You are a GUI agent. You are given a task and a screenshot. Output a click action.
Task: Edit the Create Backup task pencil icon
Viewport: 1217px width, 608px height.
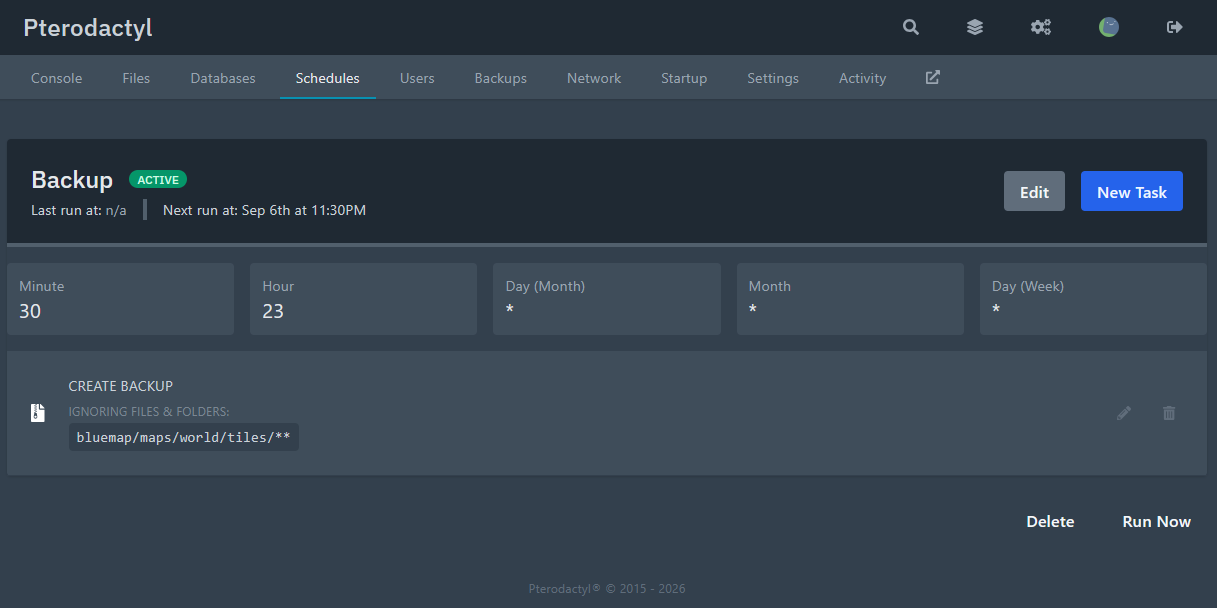pyautogui.click(x=1124, y=413)
